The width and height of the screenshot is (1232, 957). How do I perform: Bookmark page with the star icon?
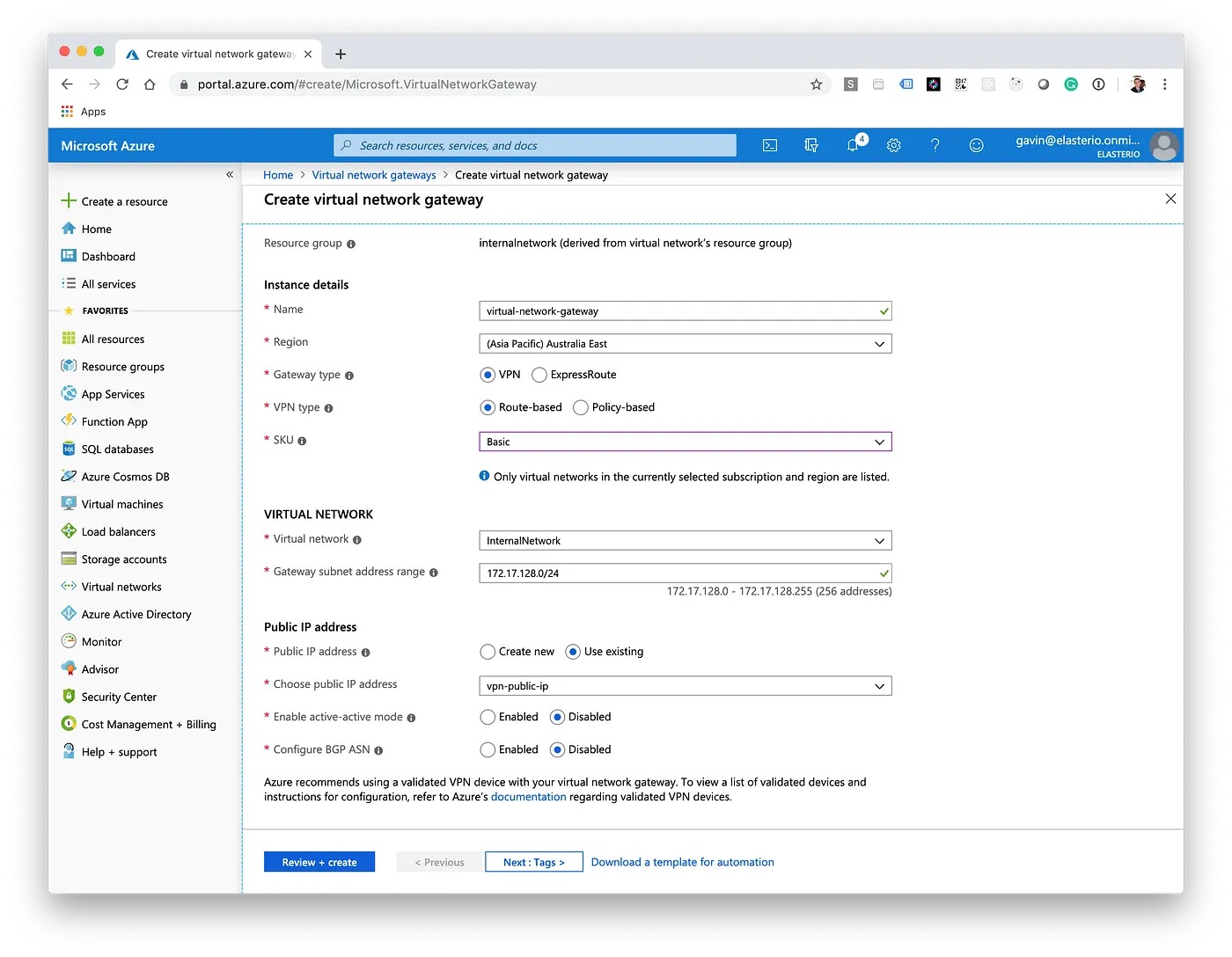coord(816,84)
